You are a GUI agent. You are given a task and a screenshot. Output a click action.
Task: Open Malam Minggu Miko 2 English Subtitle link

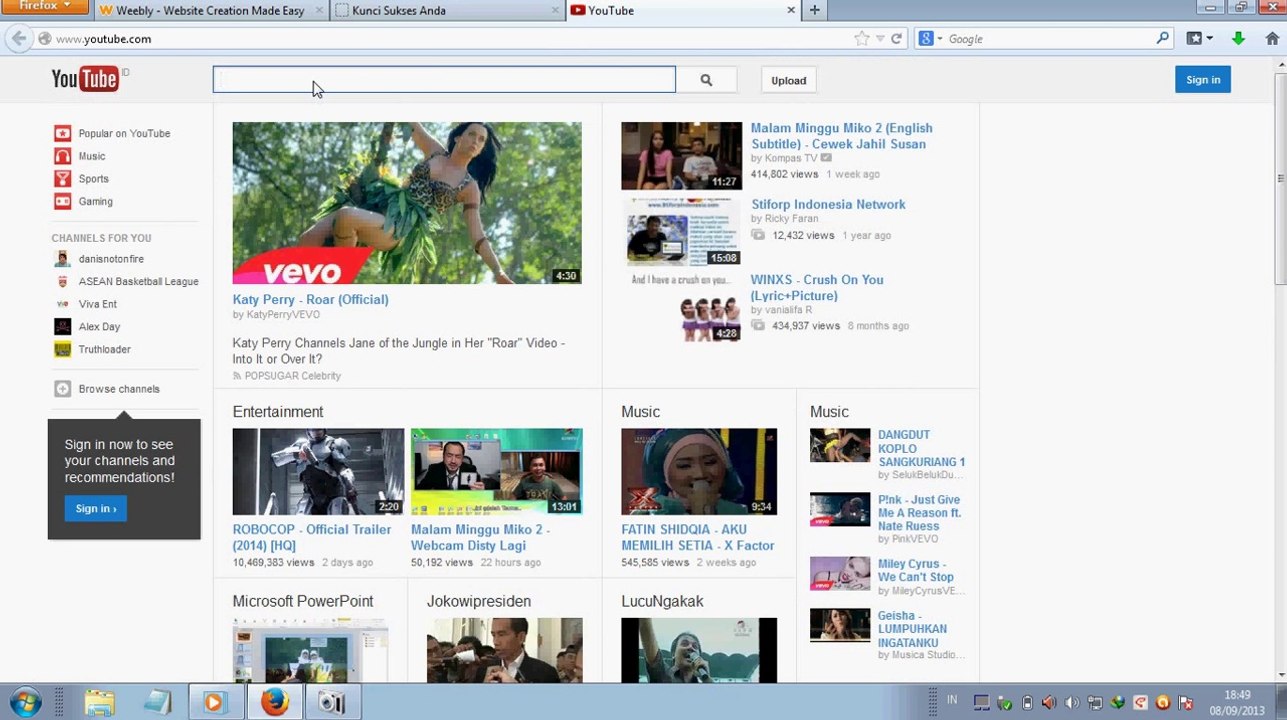point(842,136)
